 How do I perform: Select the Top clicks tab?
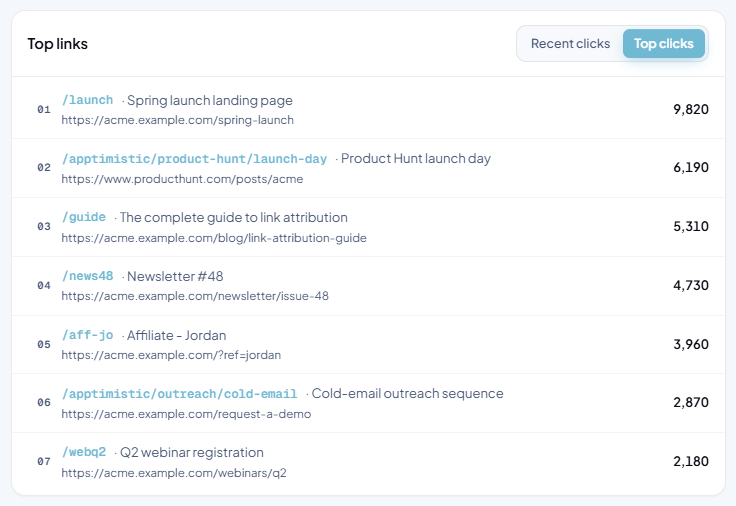[664, 44]
